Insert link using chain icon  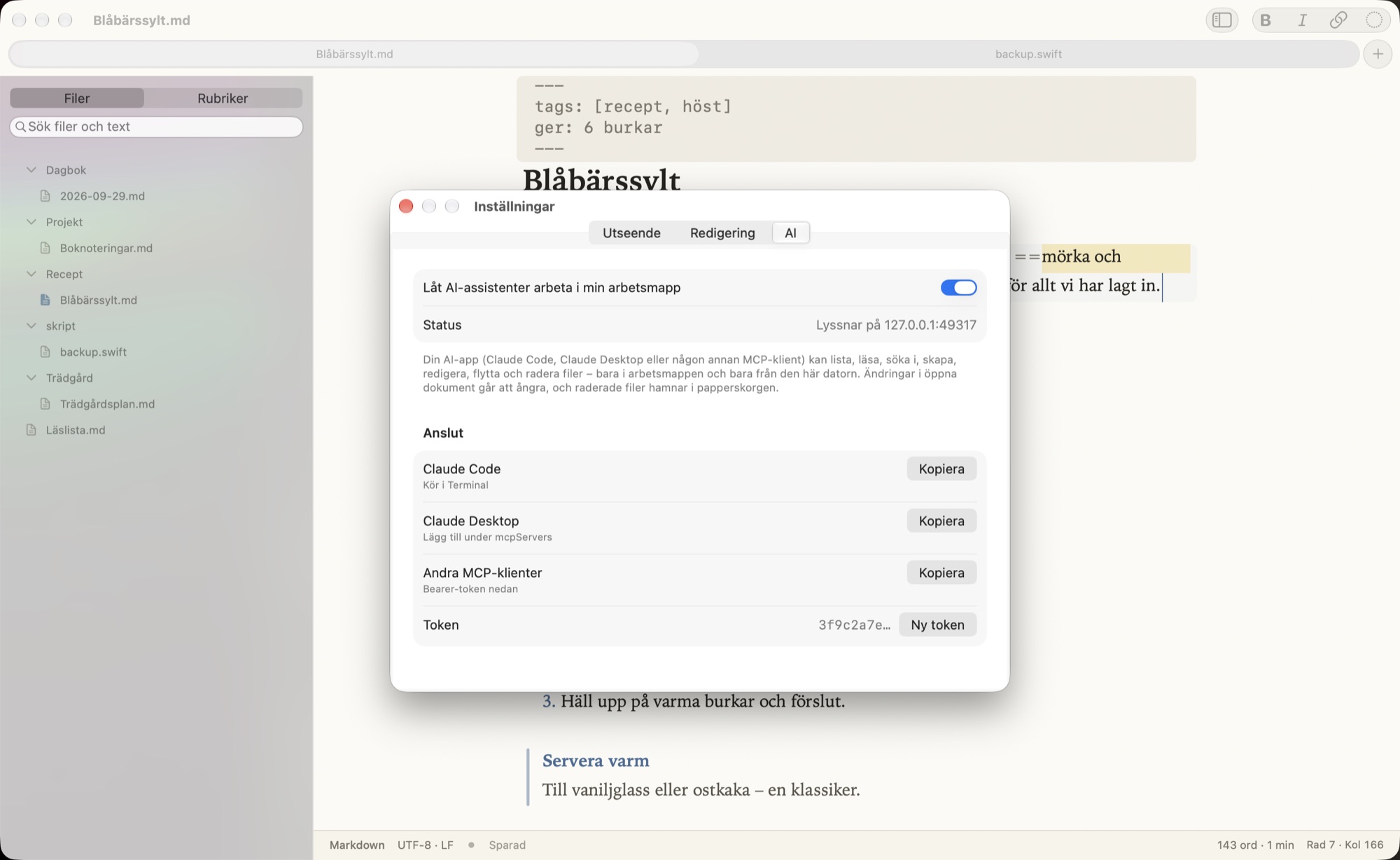1338,20
